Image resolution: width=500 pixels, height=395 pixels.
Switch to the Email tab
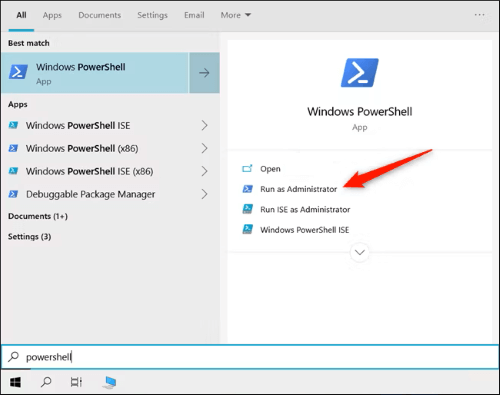click(x=194, y=15)
